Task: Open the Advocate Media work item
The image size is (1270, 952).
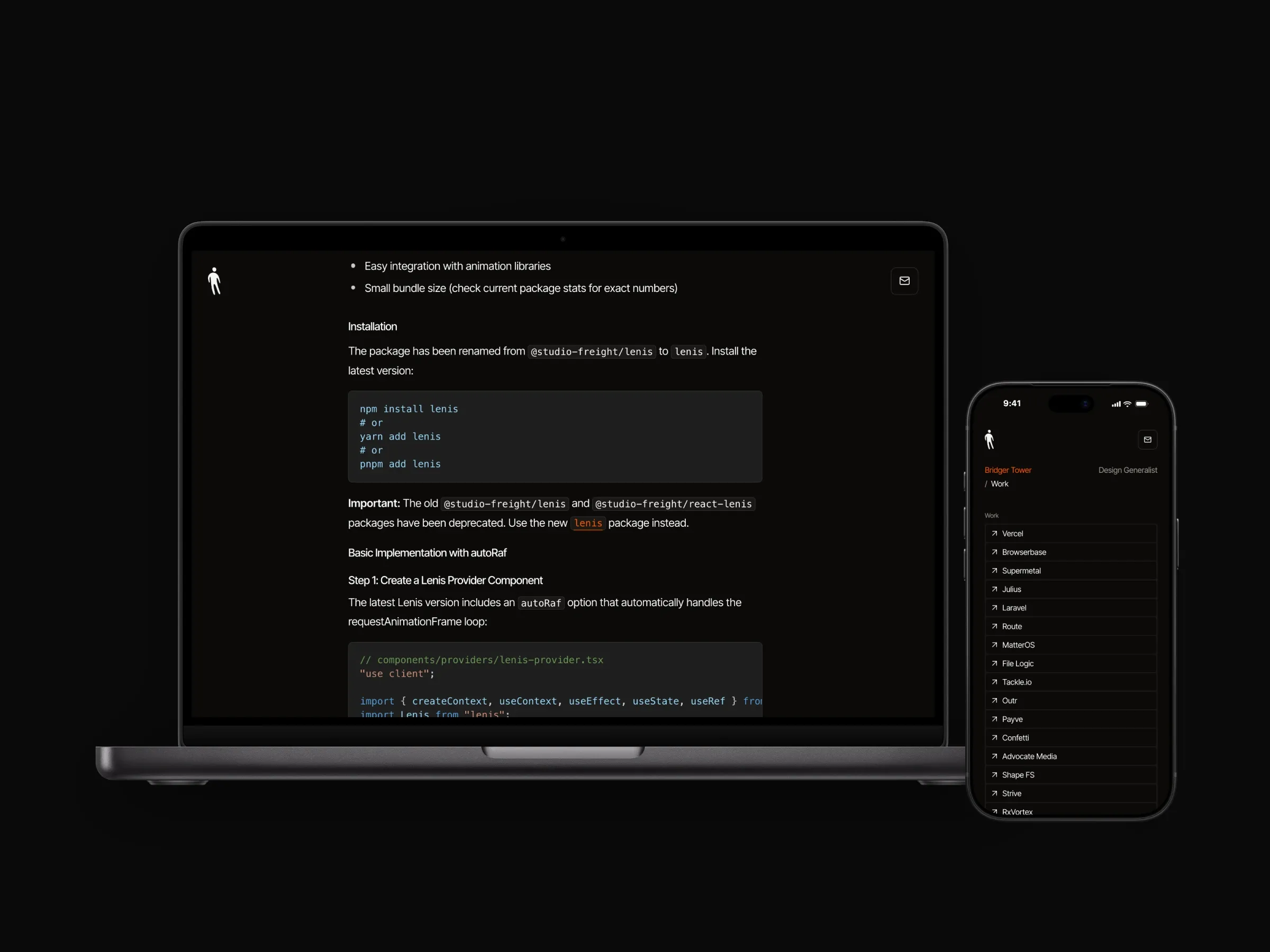Action: (1071, 756)
